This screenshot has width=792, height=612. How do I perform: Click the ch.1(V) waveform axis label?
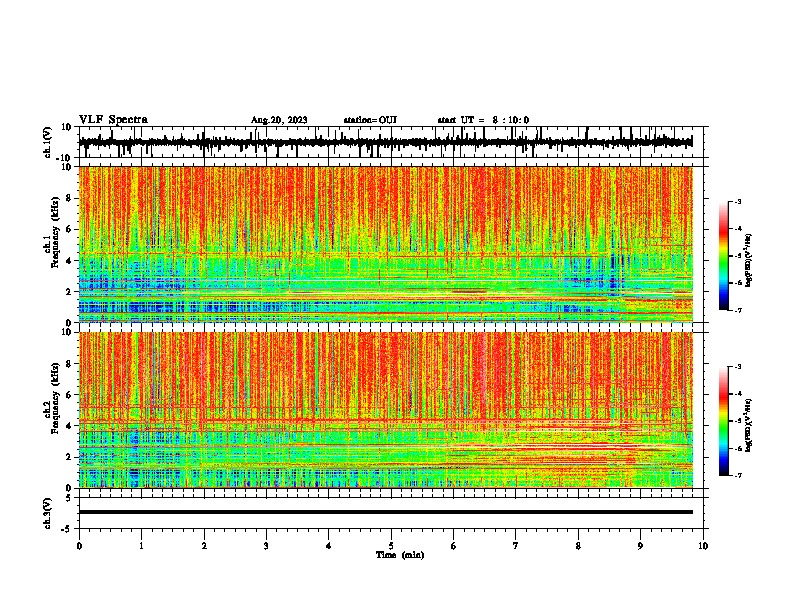(x=48, y=142)
